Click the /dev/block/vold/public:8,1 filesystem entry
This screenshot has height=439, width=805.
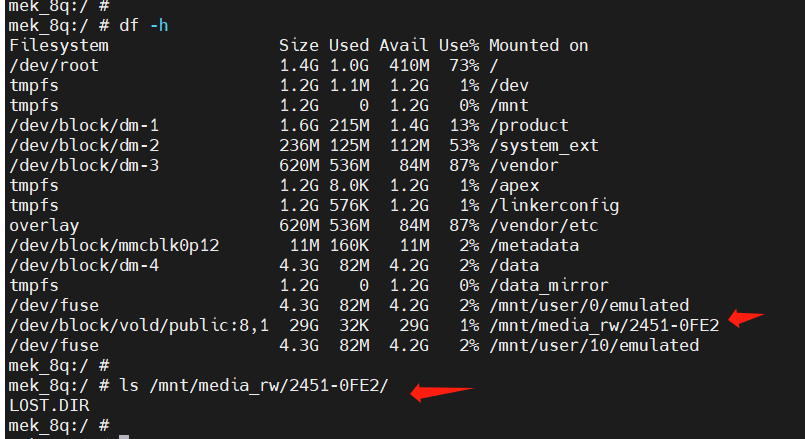(x=139, y=326)
